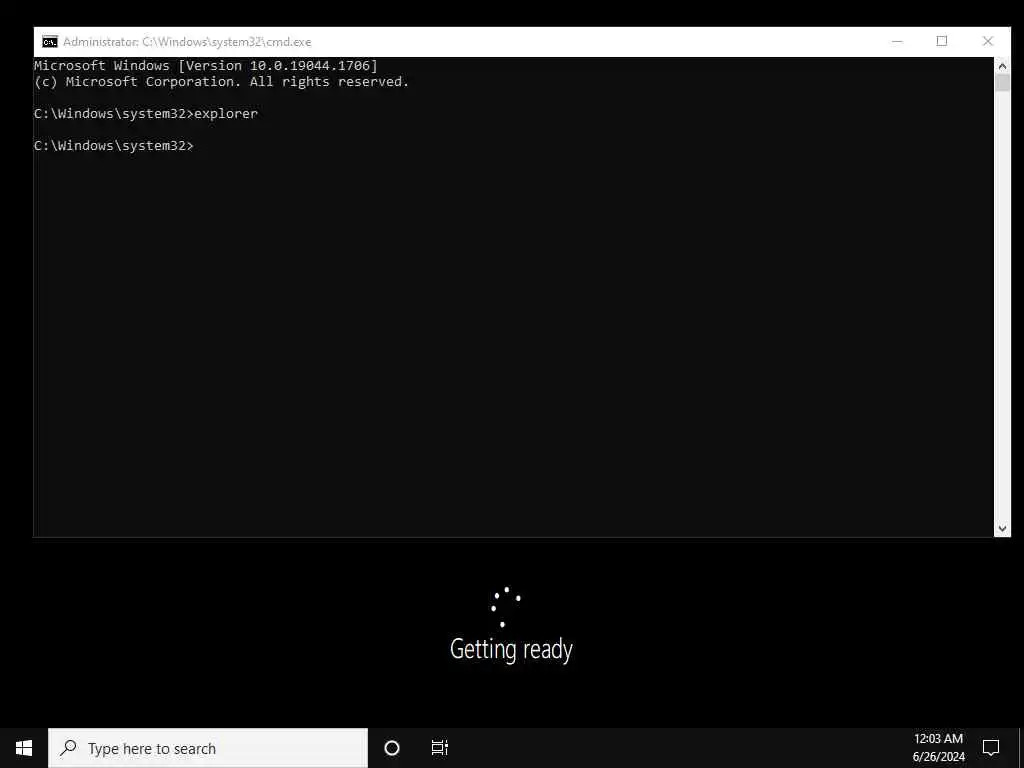Click the taskbar clock showing 12:03 AM

click(x=938, y=739)
